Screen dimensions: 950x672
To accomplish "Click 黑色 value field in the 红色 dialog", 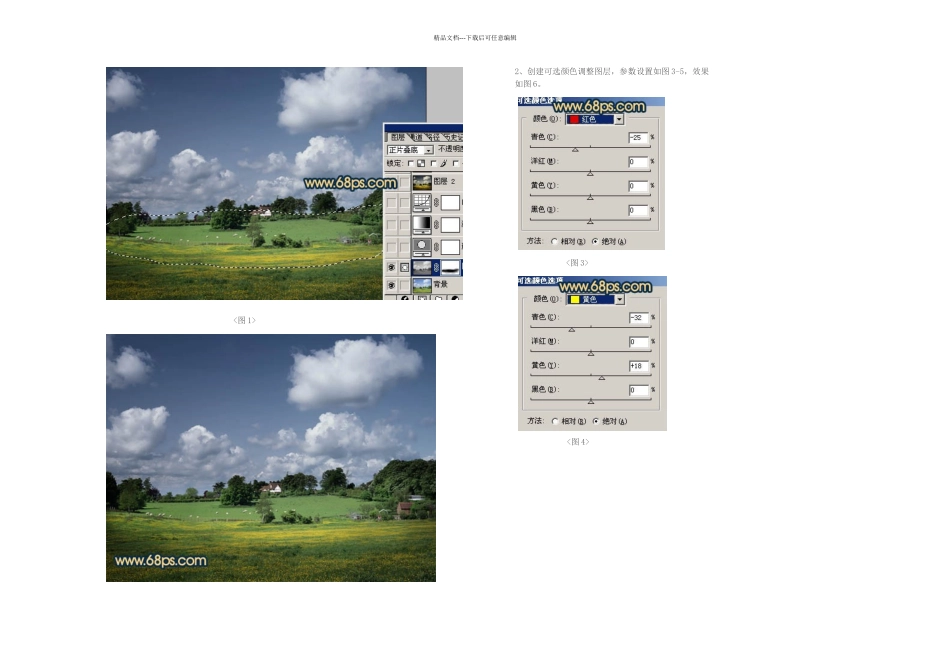I will pyautogui.click(x=639, y=210).
